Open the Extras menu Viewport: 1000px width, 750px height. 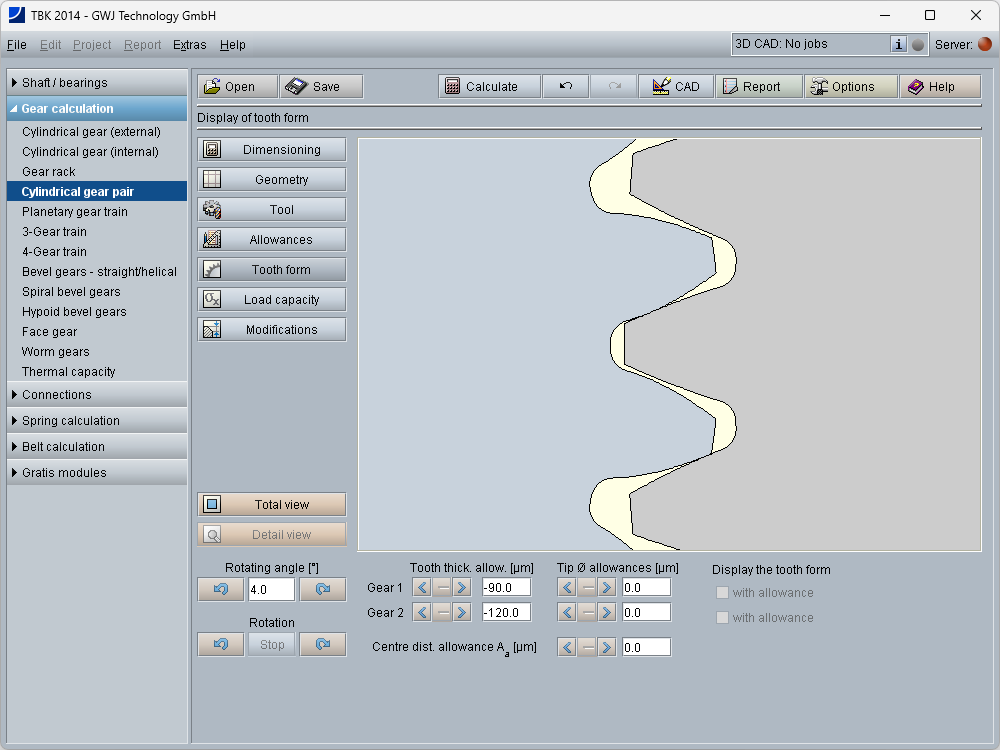pyautogui.click(x=189, y=45)
